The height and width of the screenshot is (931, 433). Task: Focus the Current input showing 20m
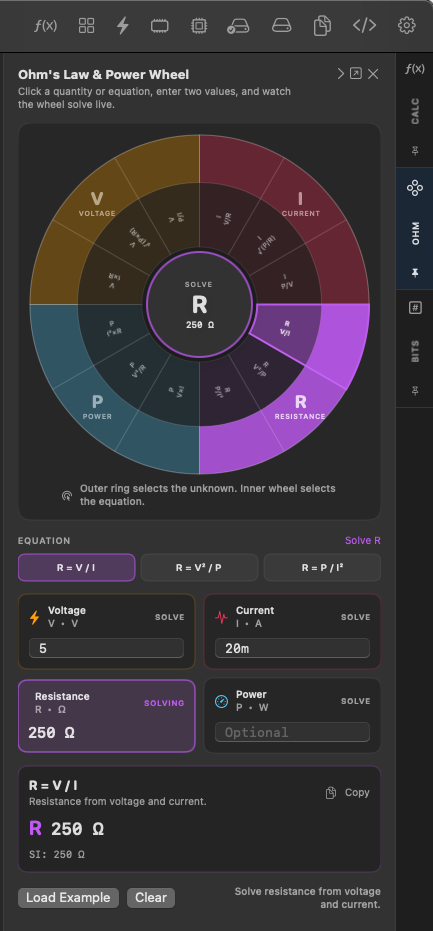292,648
